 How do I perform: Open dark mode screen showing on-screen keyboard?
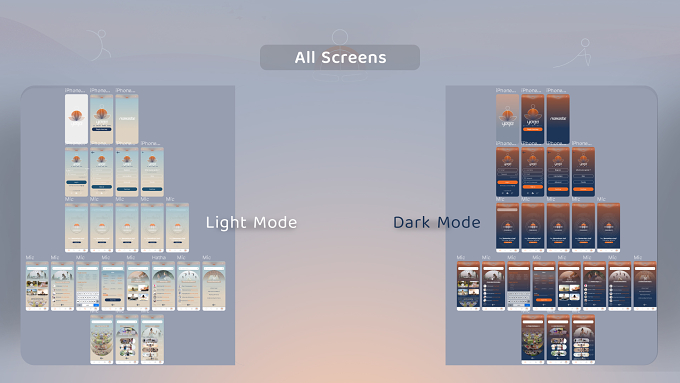(x=519, y=286)
